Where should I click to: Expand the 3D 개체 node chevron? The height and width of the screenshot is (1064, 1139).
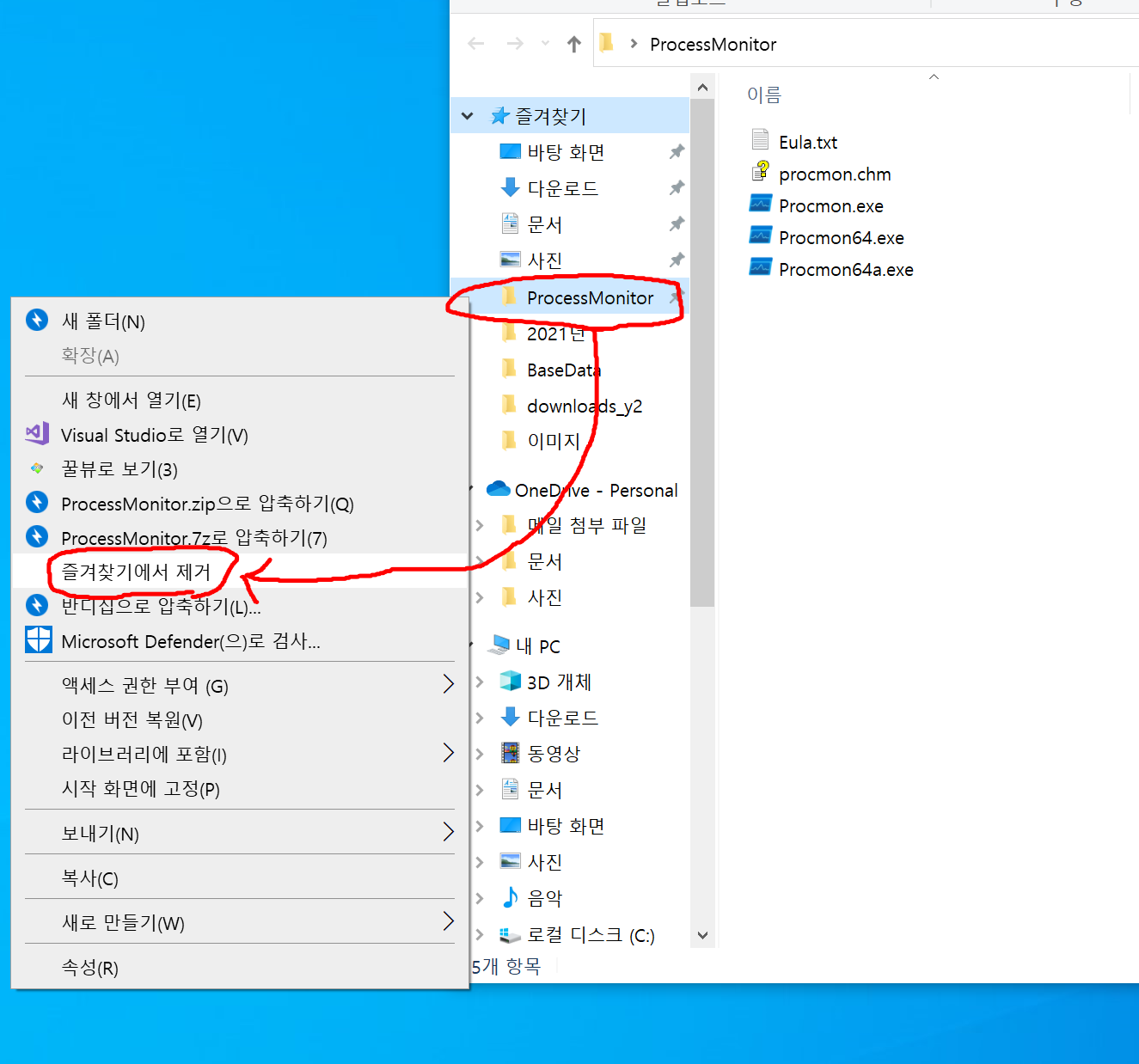(480, 682)
